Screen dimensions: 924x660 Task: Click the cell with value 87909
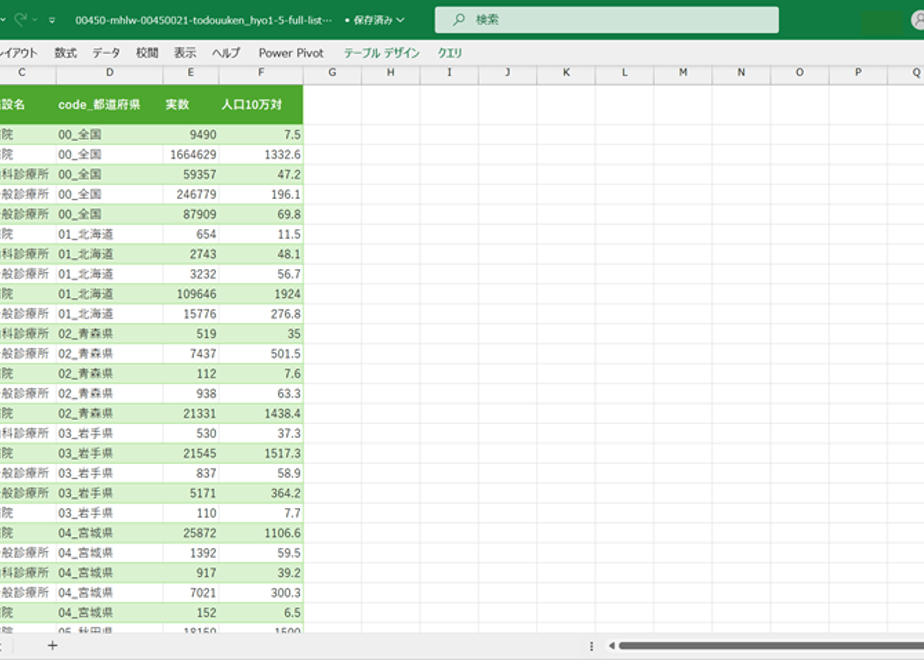[x=191, y=214]
